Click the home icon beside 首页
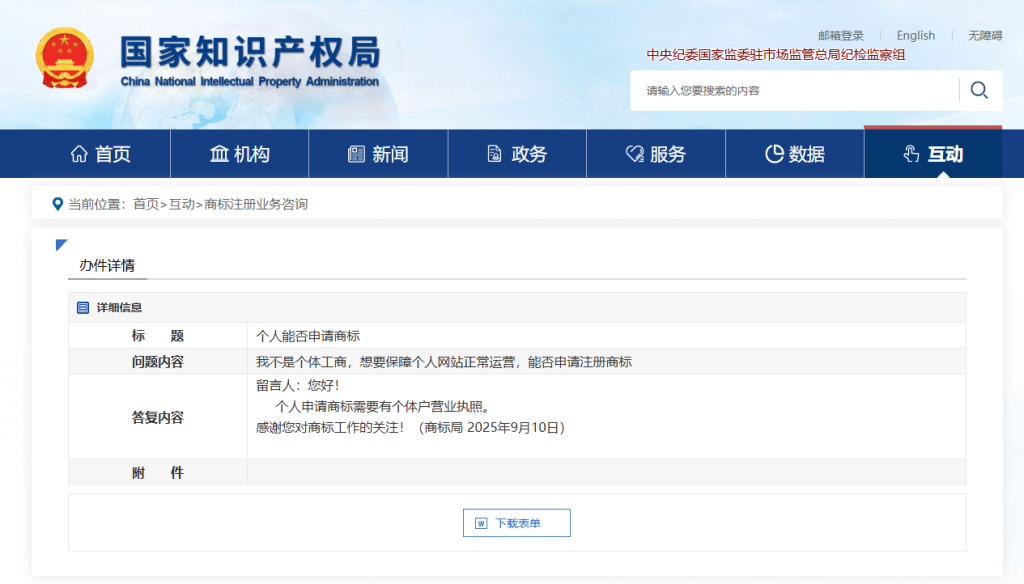The height and width of the screenshot is (584, 1024). pos(79,154)
